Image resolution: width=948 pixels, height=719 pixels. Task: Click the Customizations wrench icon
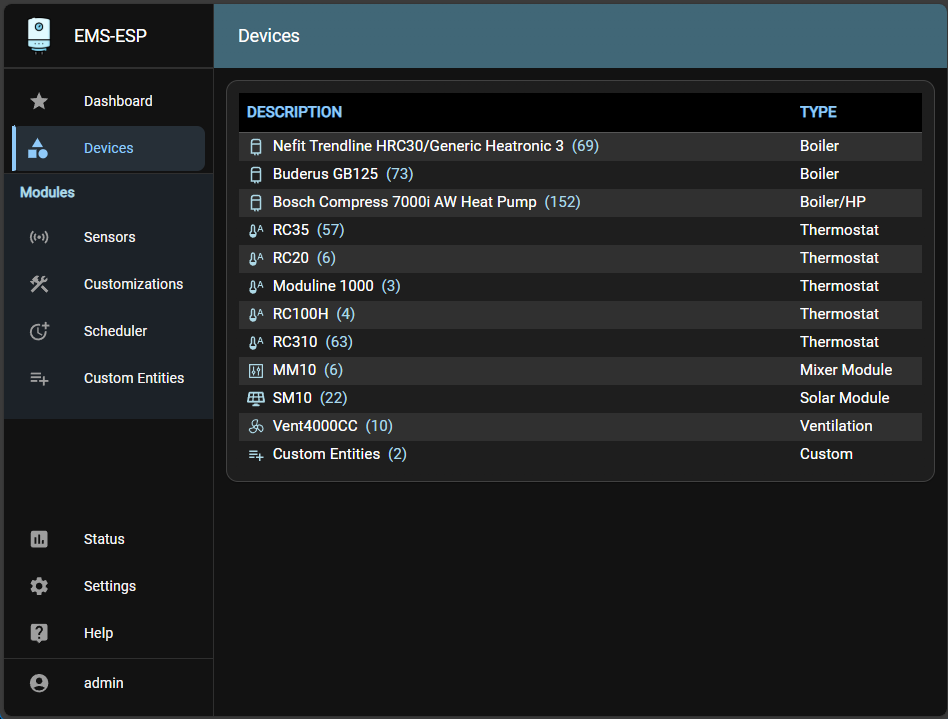click(x=38, y=284)
